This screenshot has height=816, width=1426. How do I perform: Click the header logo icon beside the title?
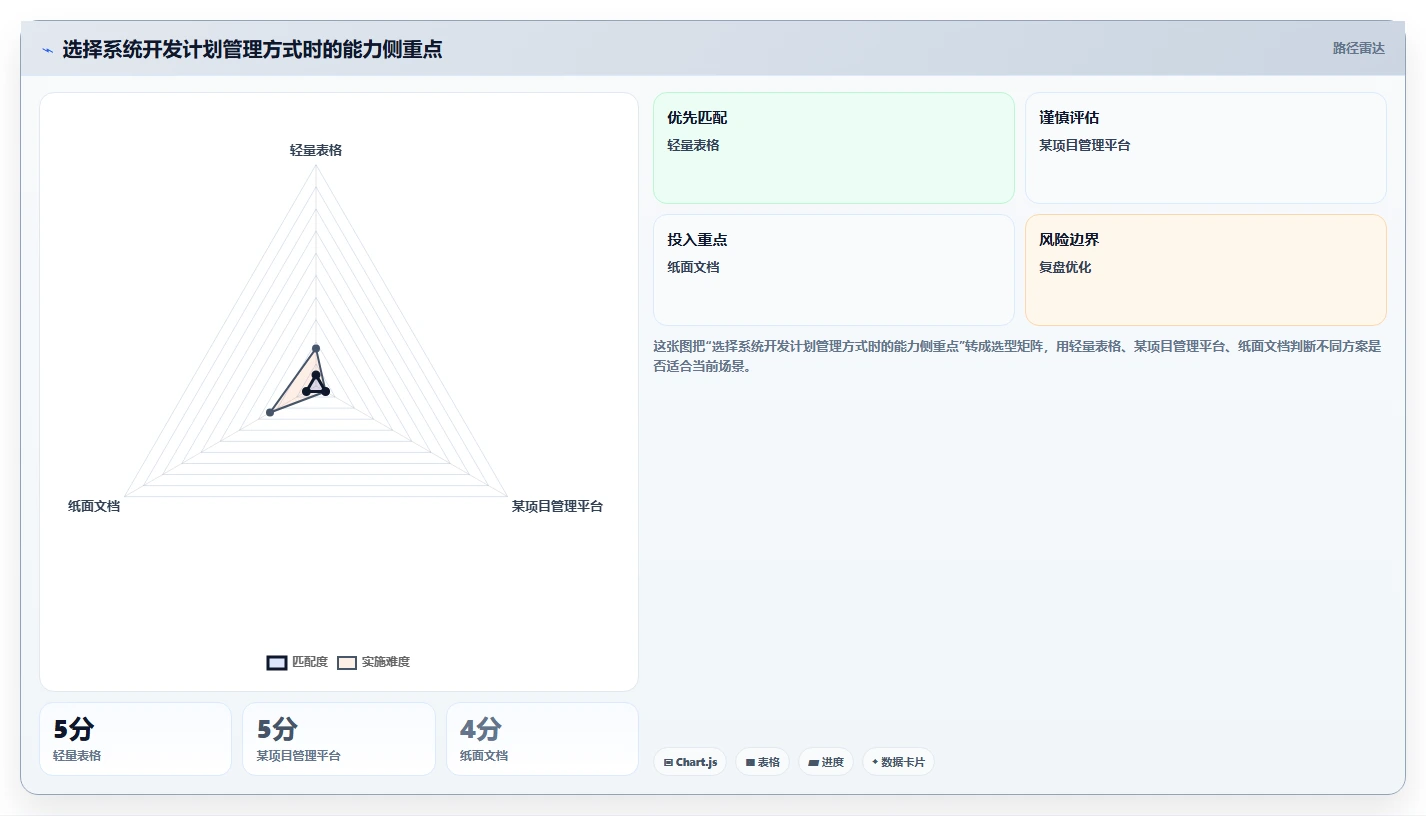pos(47,50)
